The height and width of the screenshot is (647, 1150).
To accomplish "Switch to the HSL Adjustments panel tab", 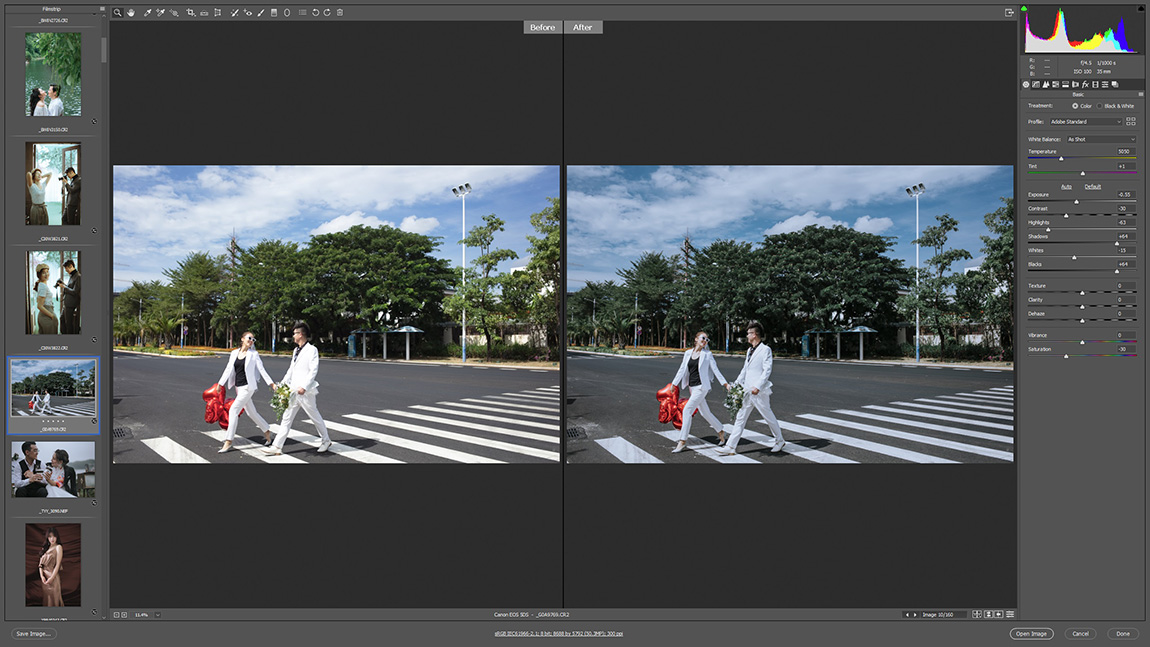I will (1055, 84).
